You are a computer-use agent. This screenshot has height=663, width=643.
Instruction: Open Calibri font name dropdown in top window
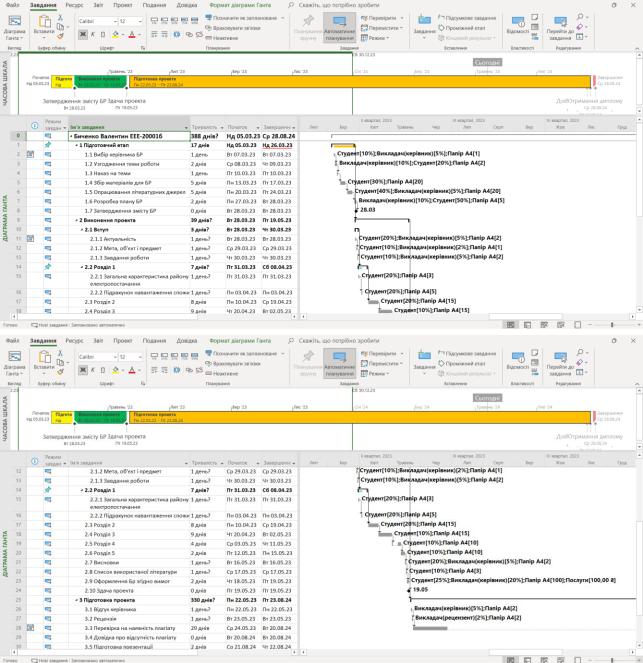[115, 21]
